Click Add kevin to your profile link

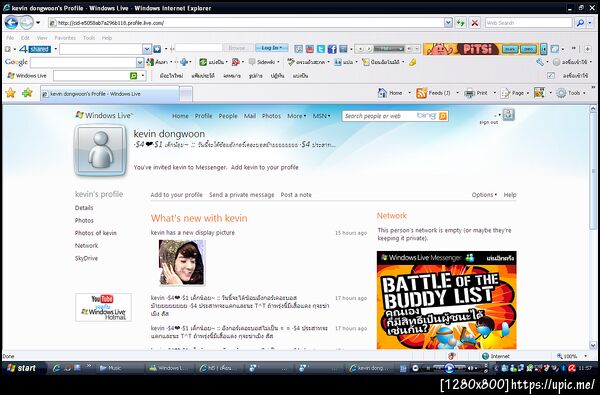coord(265,167)
